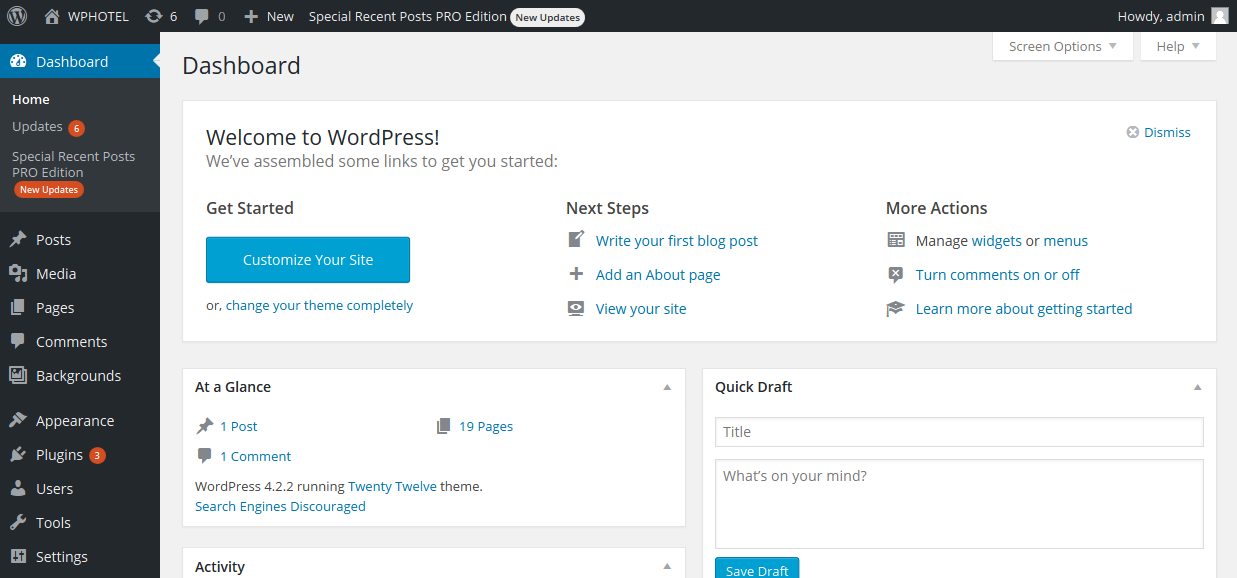This screenshot has height=578, width=1237.
Task: Click the Save Draft button
Action: 757,568
